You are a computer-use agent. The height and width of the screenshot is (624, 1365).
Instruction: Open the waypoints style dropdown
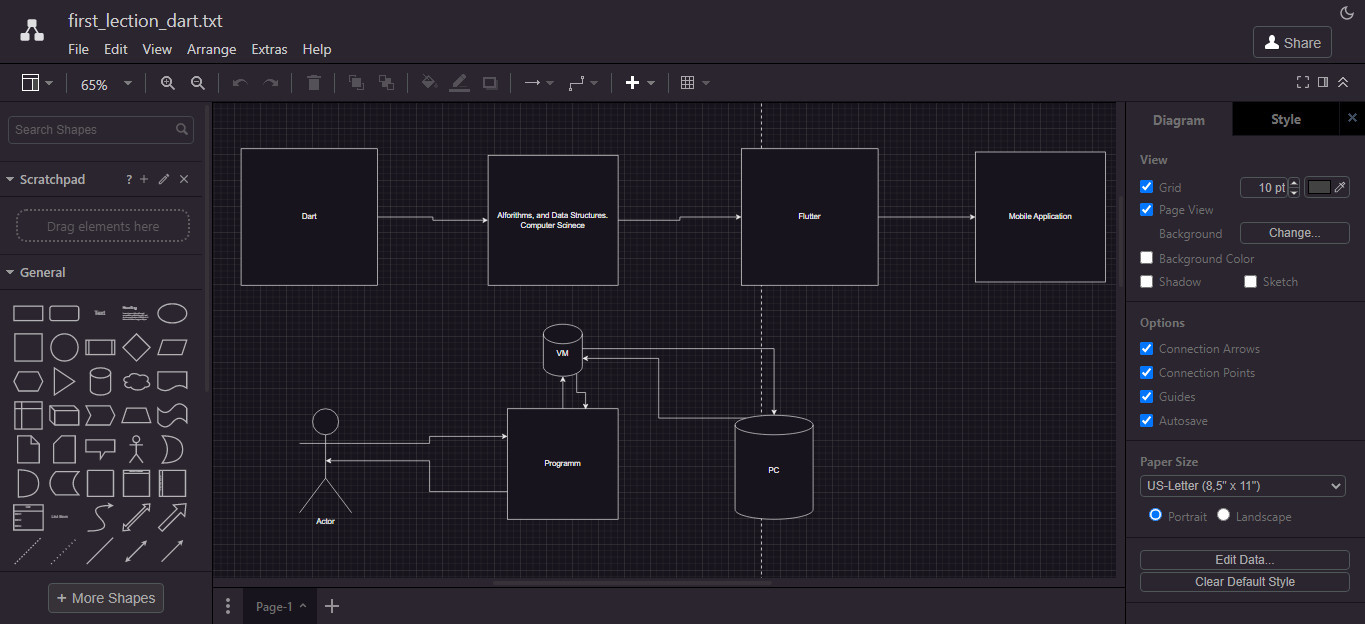click(583, 83)
